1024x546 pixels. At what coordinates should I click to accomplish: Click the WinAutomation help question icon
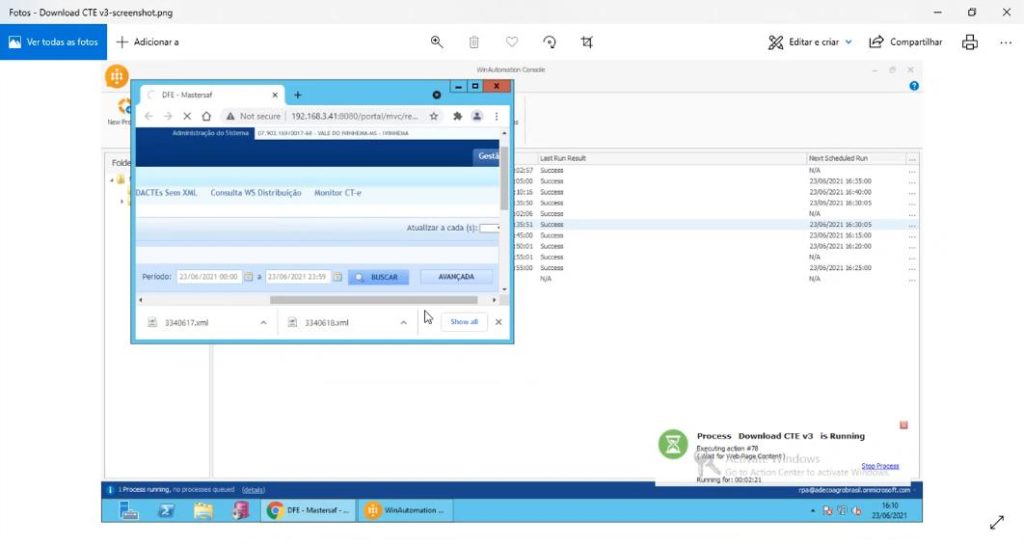pyautogui.click(x=914, y=86)
